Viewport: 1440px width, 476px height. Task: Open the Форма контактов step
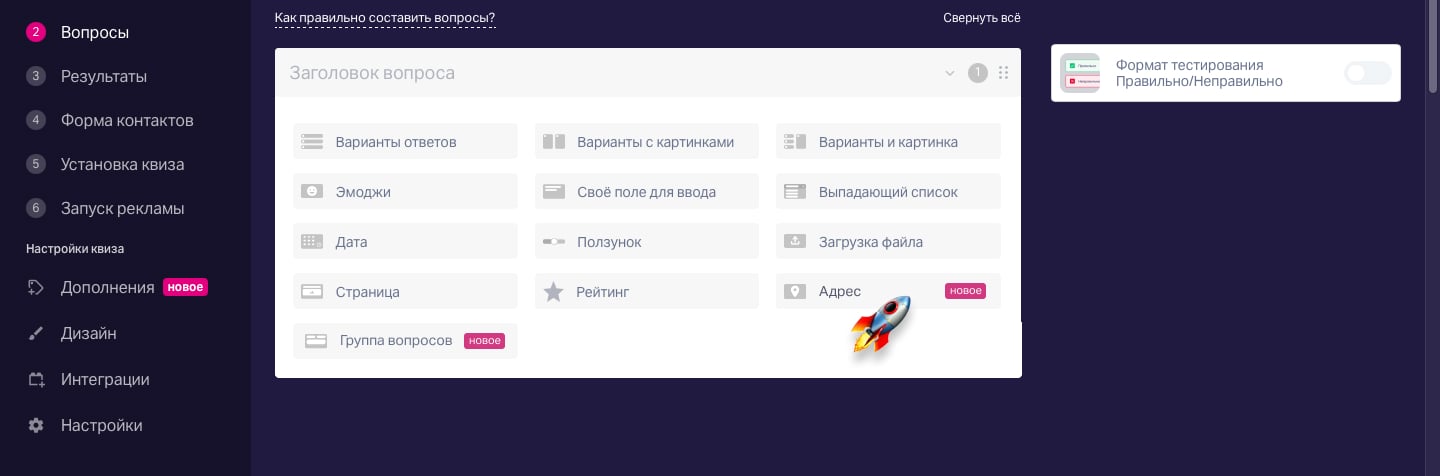(x=127, y=120)
